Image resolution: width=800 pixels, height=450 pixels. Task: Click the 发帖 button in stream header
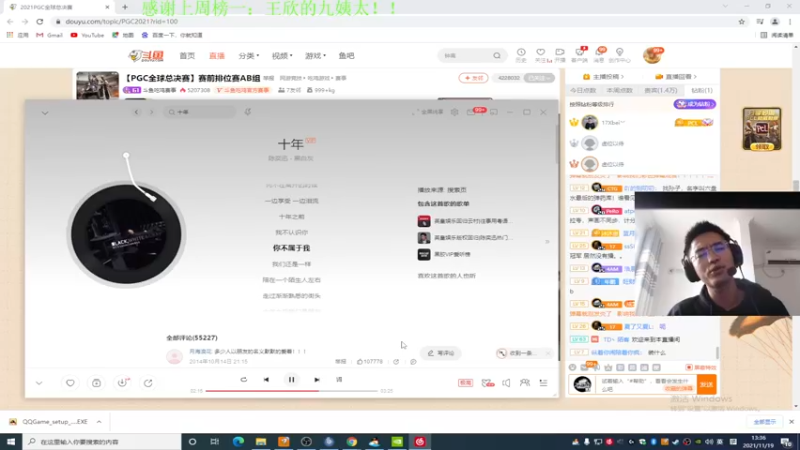[473, 78]
